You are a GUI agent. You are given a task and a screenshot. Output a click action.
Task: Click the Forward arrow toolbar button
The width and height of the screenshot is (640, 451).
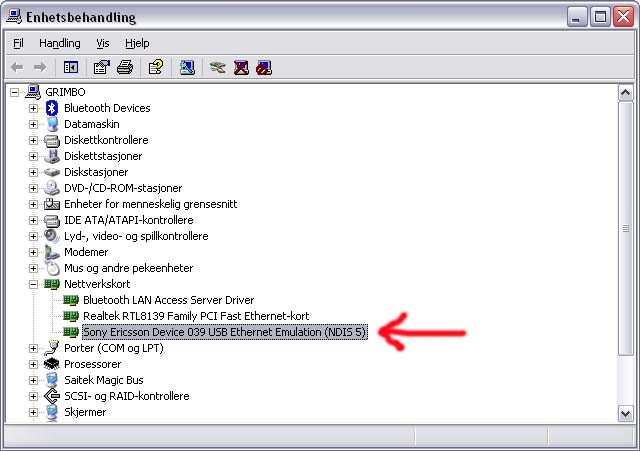[x=40, y=67]
